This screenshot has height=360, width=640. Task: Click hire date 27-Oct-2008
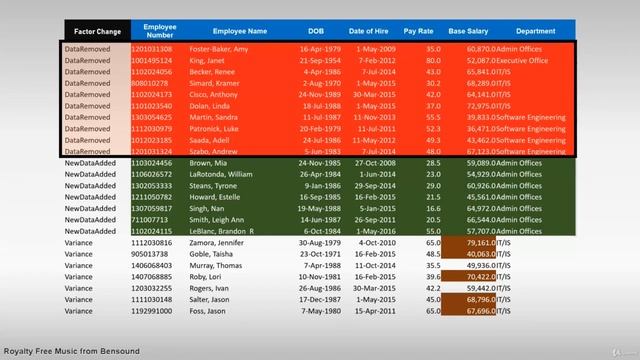point(375,163)
